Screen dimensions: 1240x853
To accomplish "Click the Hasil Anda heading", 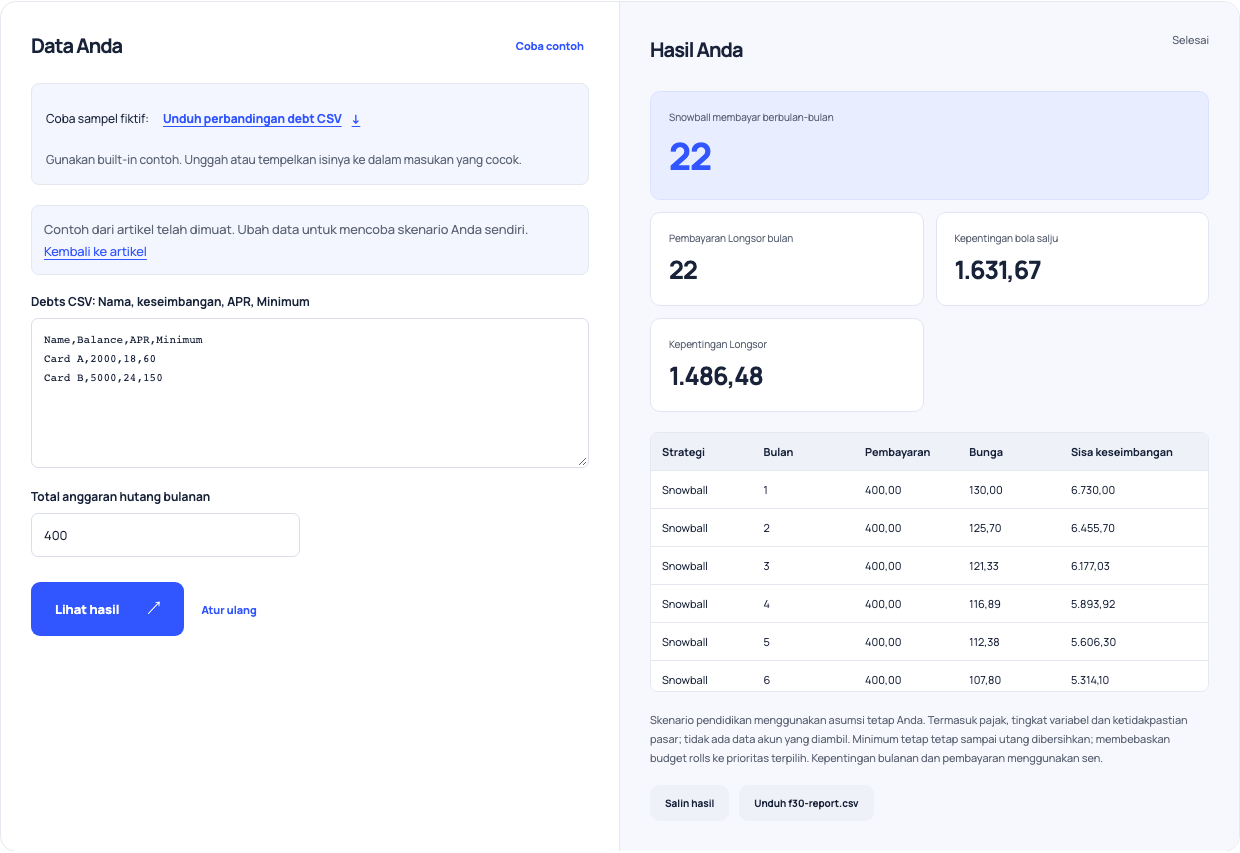I will pos(696,50).
